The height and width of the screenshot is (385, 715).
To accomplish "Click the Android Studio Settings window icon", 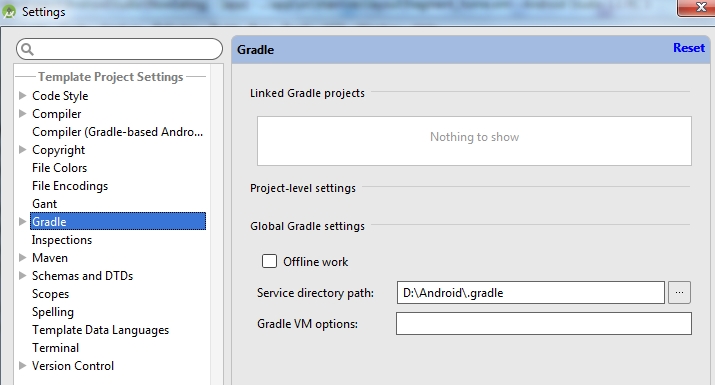I will click(x=9, y=12).
